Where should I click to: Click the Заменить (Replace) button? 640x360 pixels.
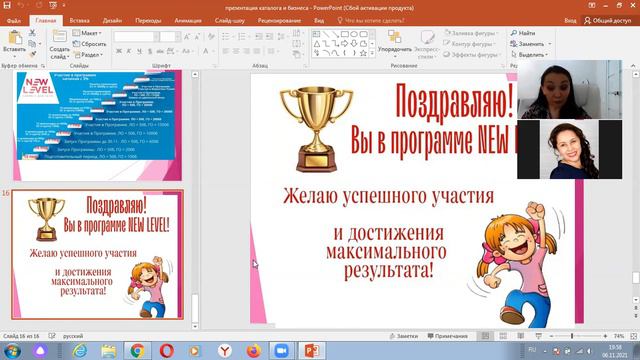point(527,44)
